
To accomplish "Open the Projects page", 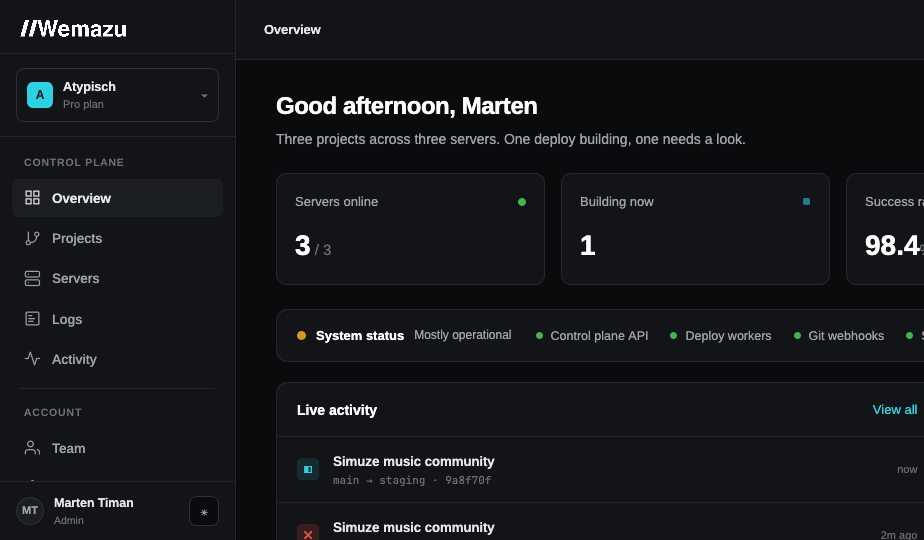I will (x=117, y=238).
